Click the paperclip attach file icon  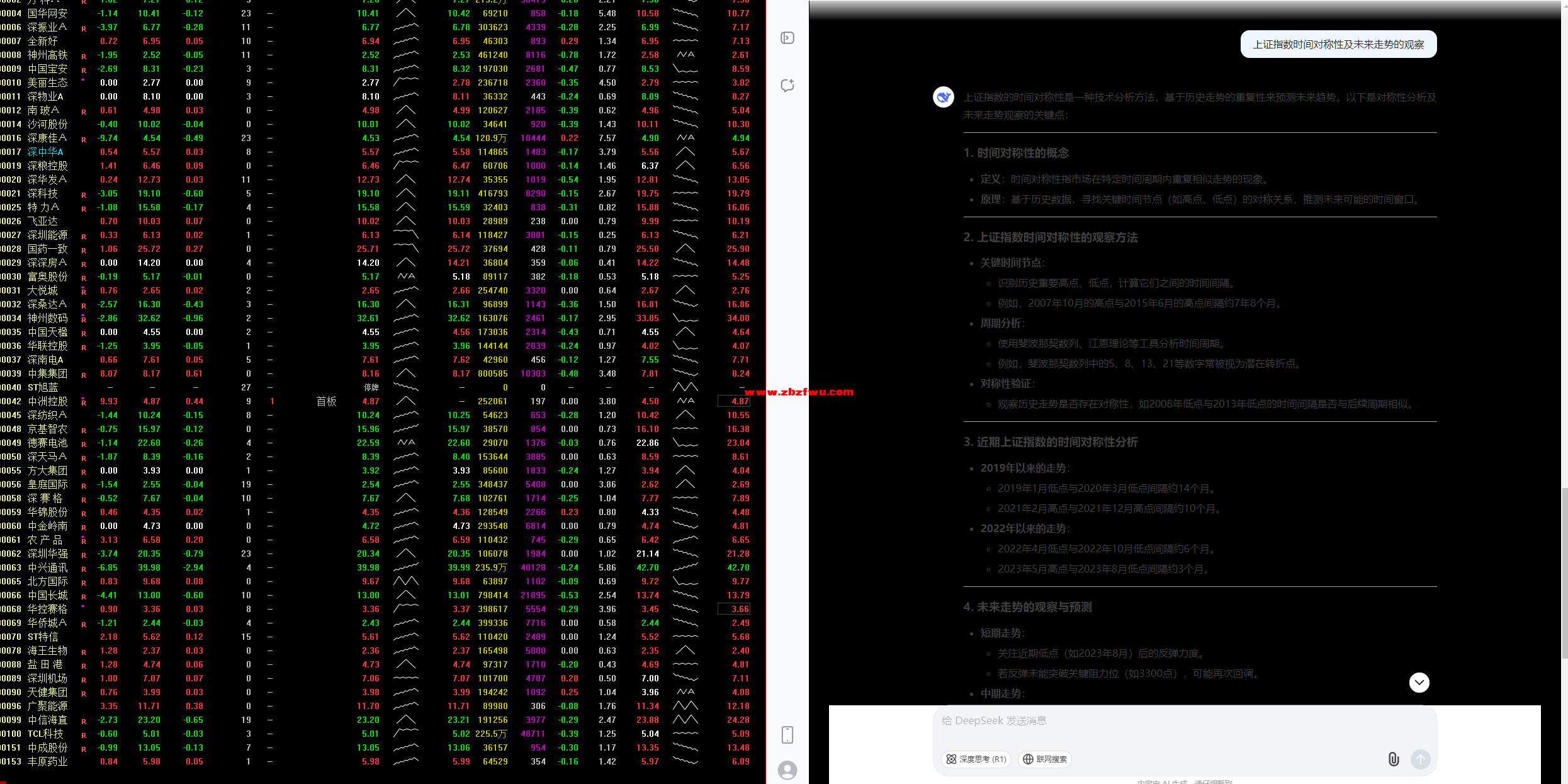tap(1394, 759)
